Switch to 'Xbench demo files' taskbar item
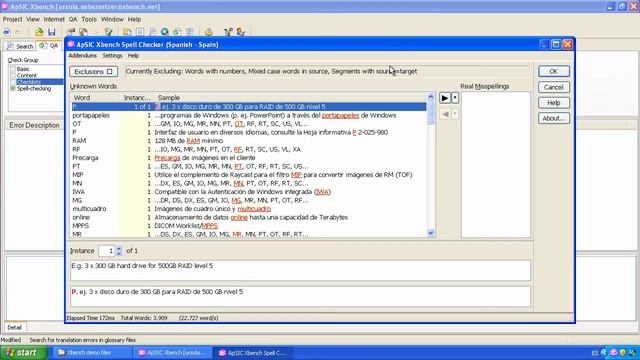Viewport: 640px width, 360px height. (x=91, y=353)
